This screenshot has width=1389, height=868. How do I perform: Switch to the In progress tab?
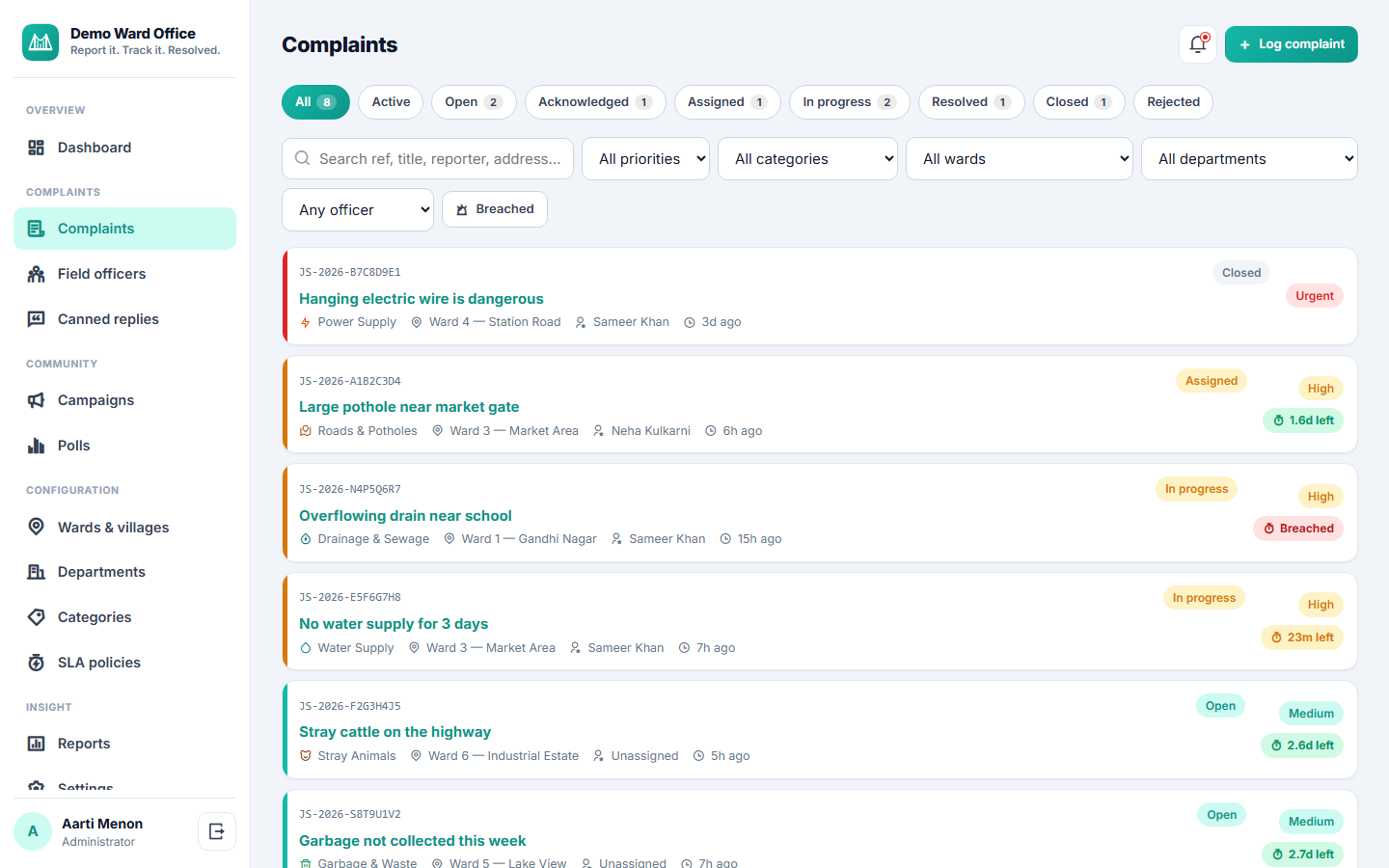(x=849, y=102)
